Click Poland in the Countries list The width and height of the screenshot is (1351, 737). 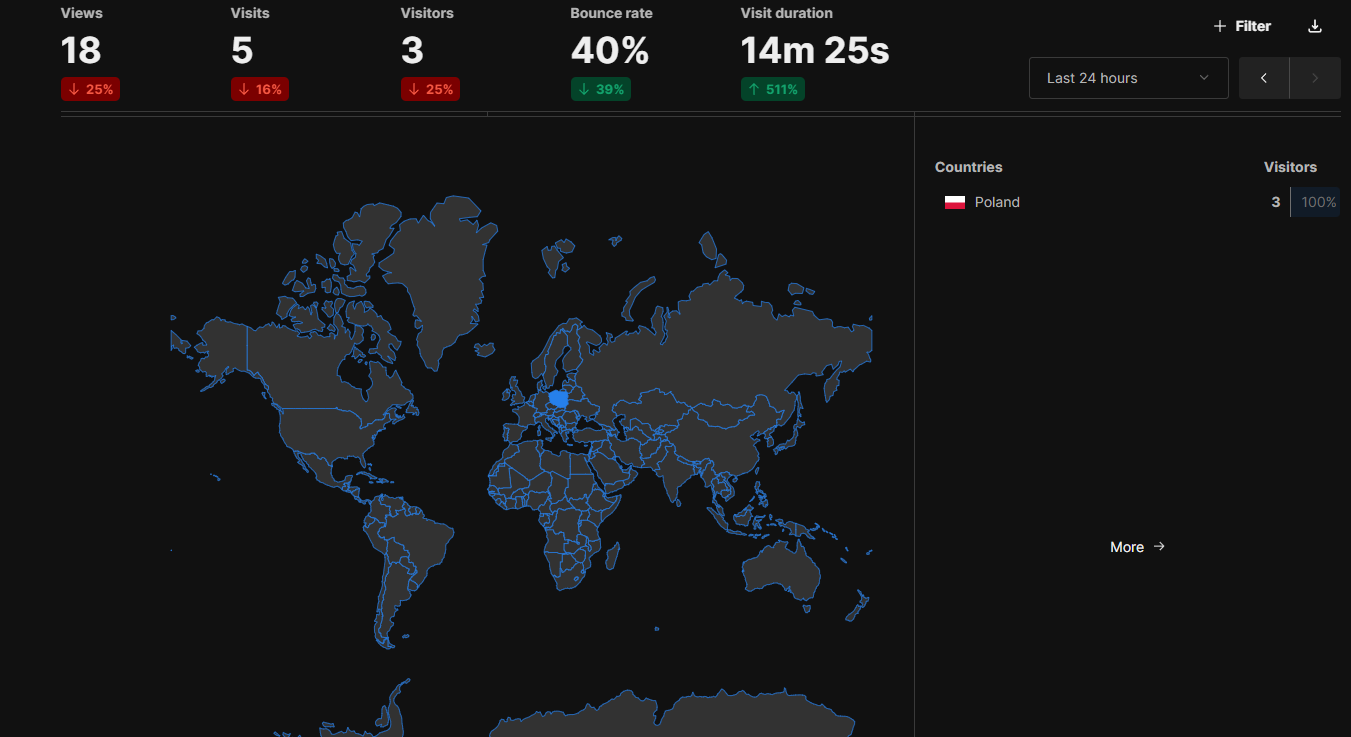(997, 202)
